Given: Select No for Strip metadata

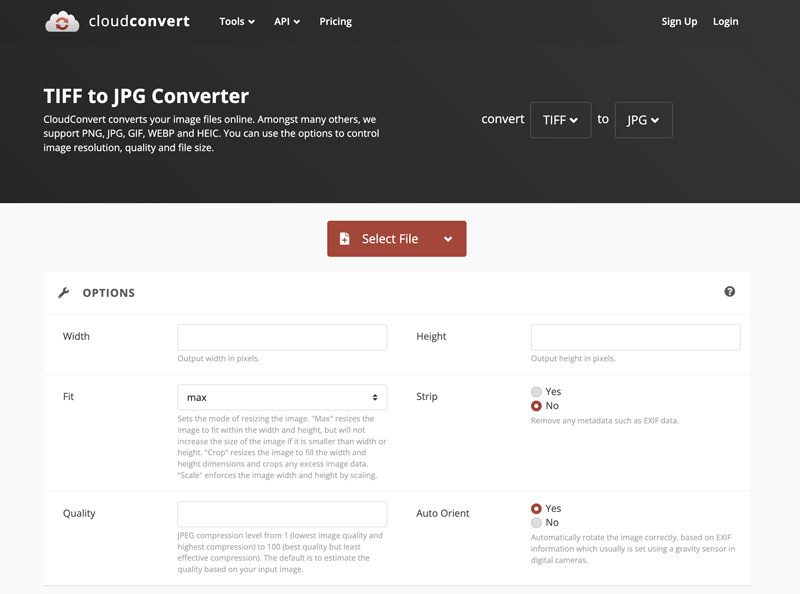Looking at the screenshot, I should tap(536, 406).
